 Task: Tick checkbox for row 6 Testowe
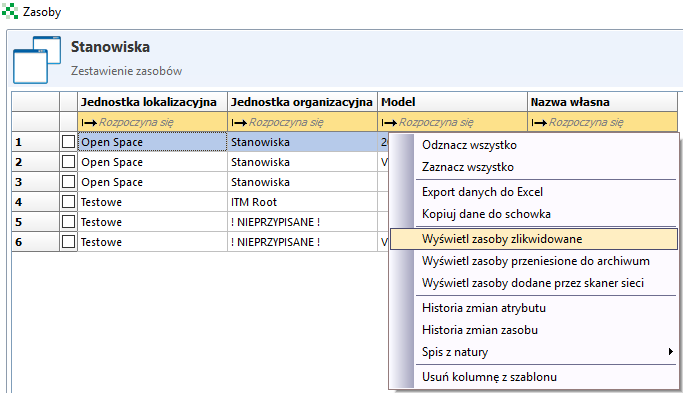point(68,242)
